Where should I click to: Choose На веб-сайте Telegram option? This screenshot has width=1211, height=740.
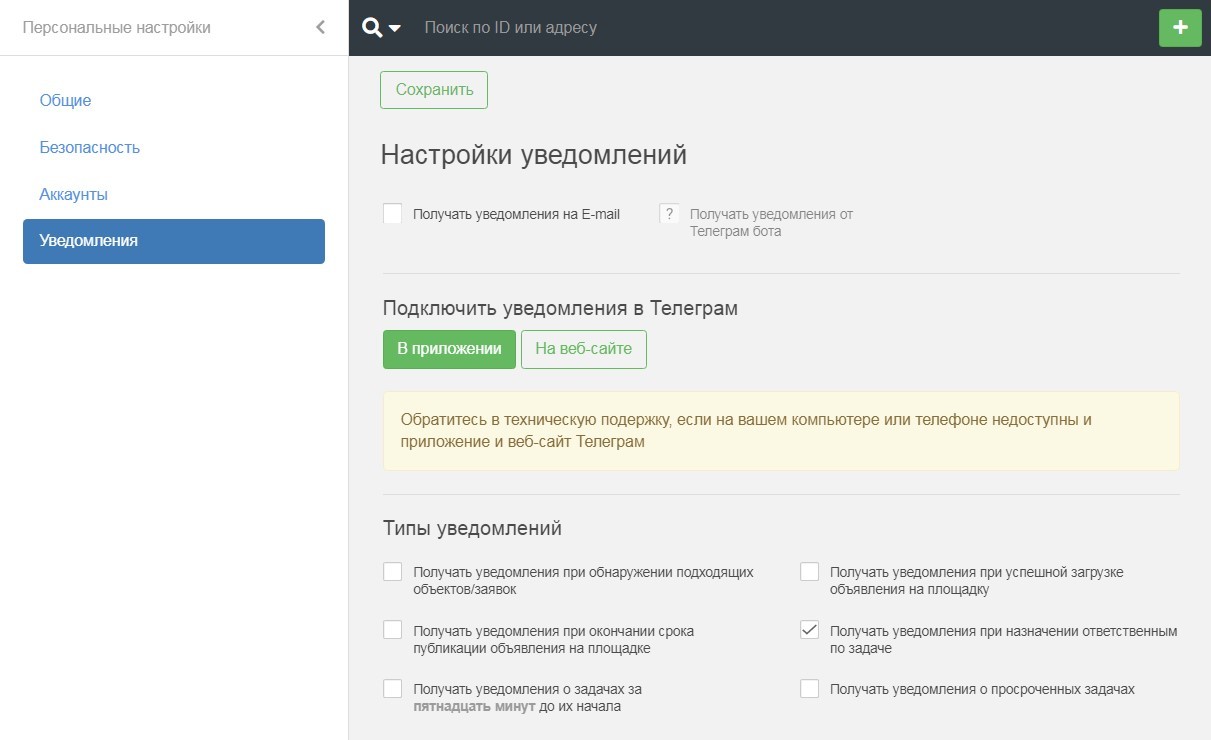584,349
